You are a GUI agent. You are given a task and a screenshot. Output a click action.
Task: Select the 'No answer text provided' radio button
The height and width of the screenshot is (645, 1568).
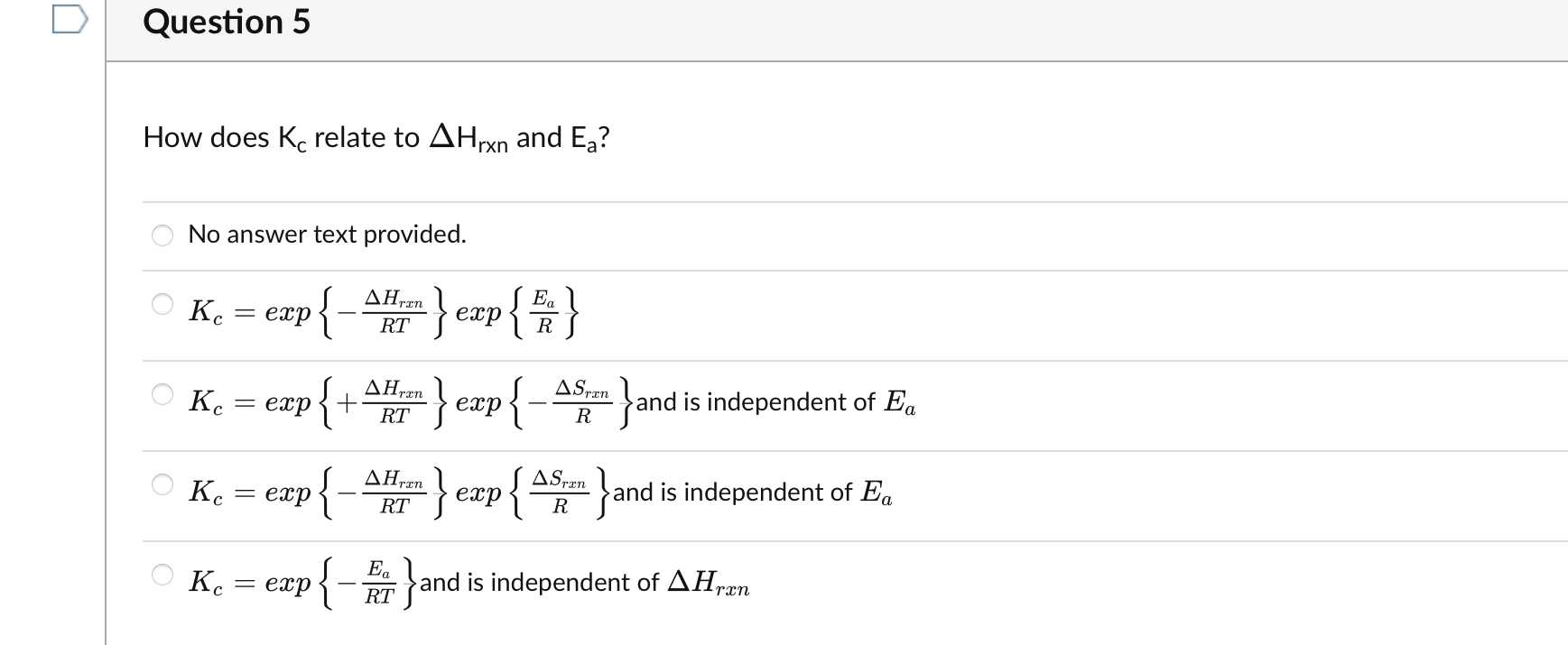point(162,235)
